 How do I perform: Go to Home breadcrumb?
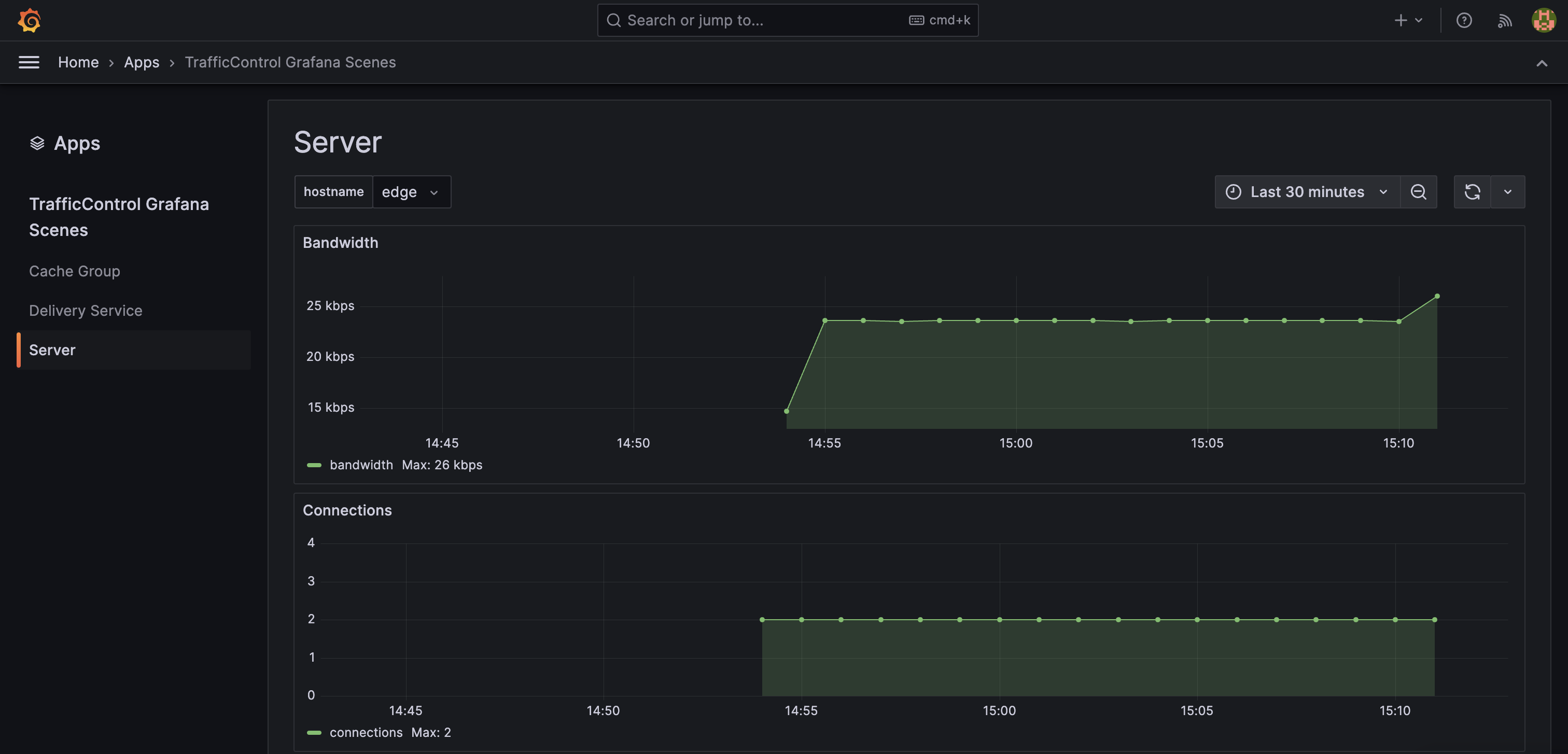tap(78, 62)
